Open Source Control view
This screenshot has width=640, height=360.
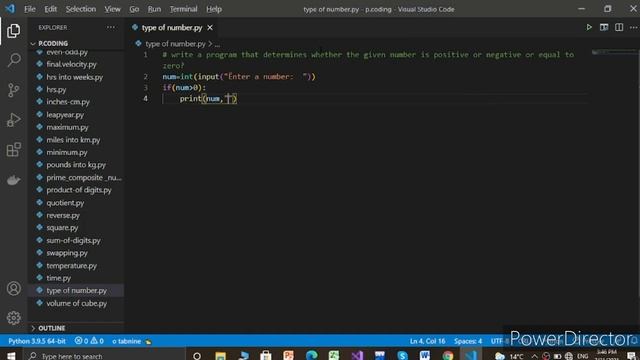(13, 90)
